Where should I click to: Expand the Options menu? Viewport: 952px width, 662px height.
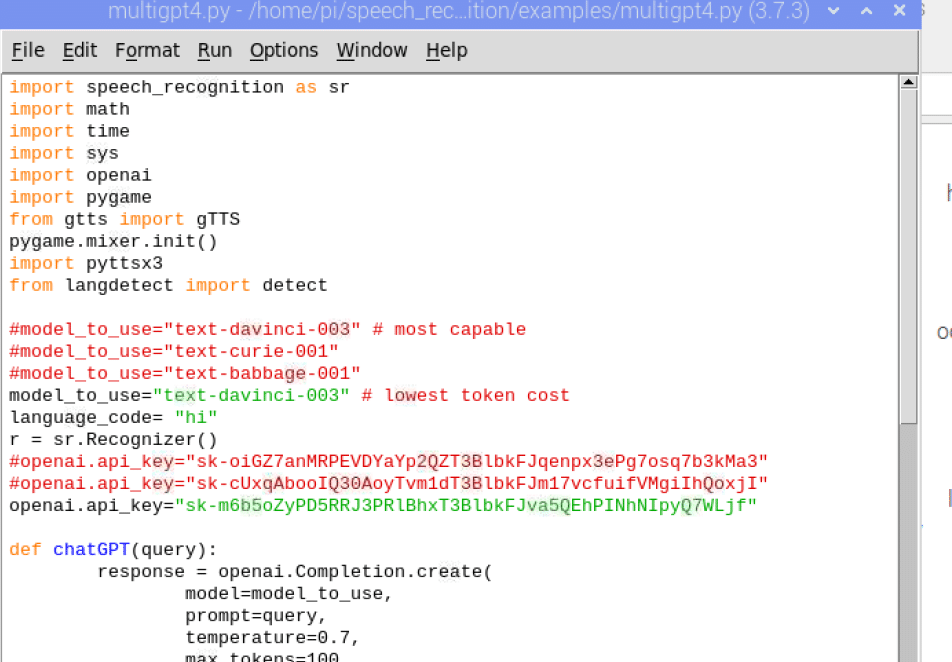point(284,50)
